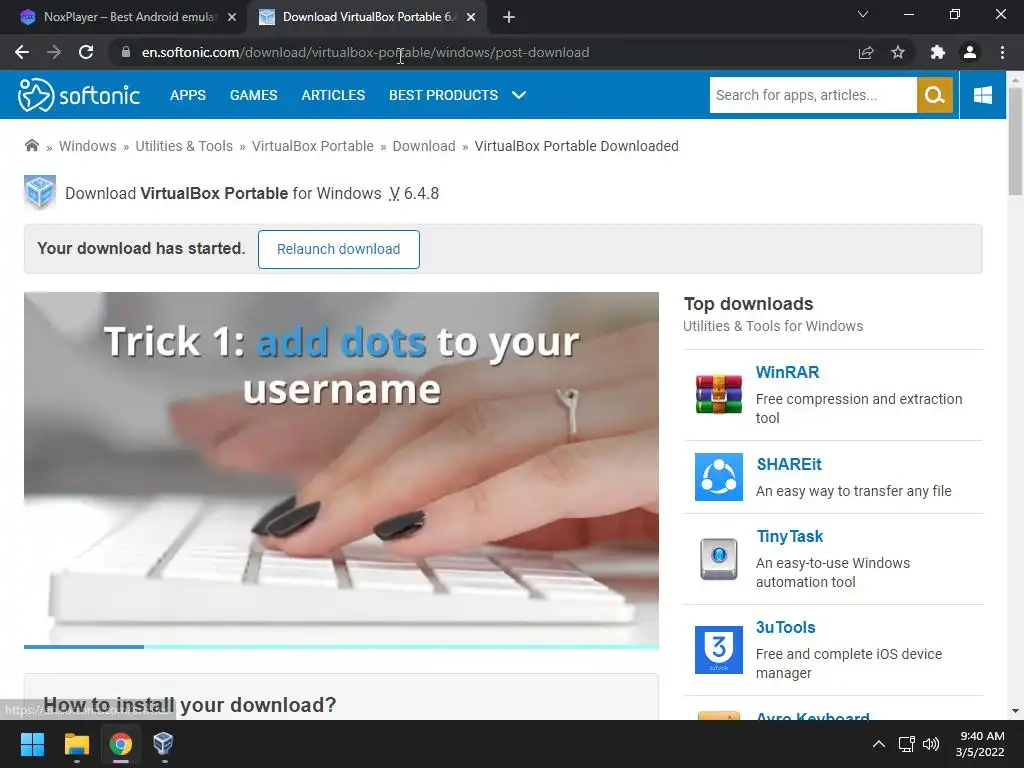Click 'How to install your download?' heading

(189, 705)
